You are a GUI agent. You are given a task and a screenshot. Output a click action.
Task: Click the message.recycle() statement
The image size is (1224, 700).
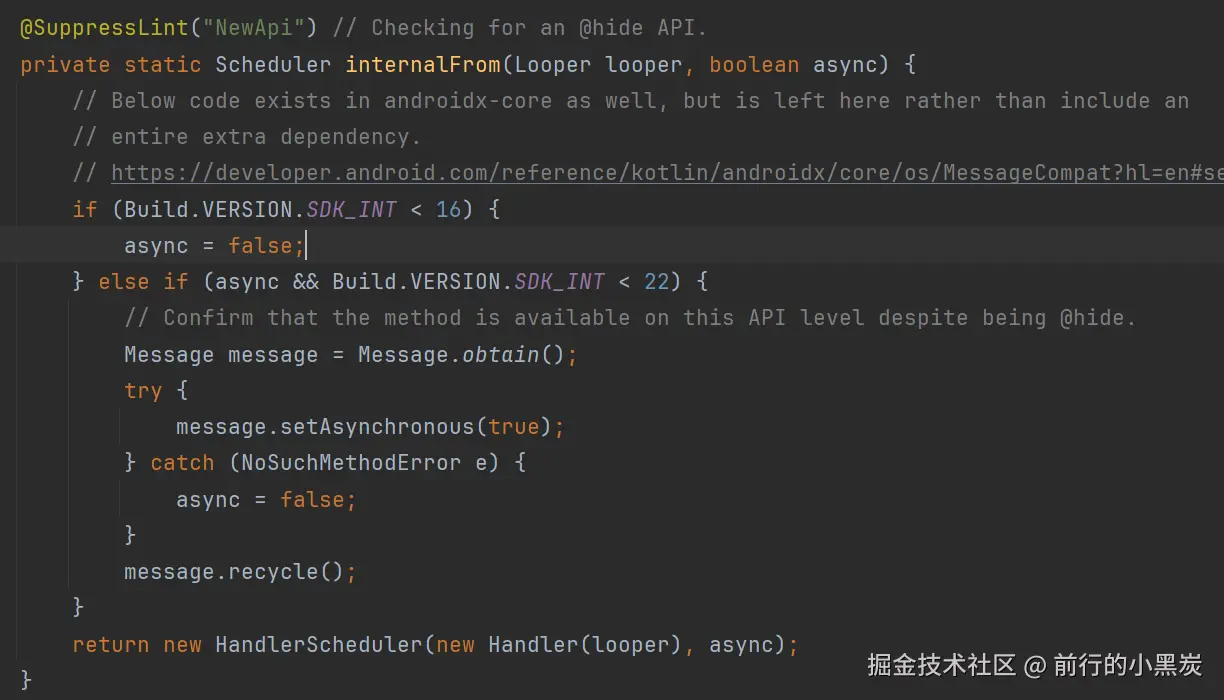(x=240, y=571)
